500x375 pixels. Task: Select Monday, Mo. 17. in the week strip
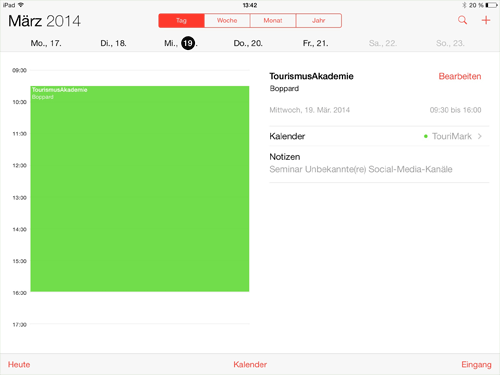tap(46, 43)
